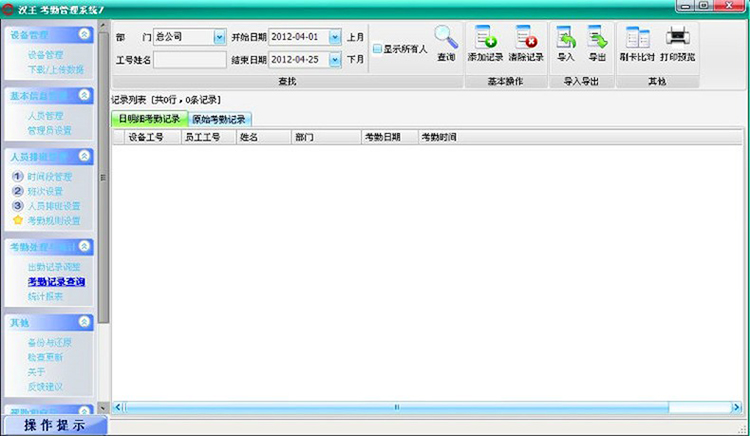The height and width of the screenshot is (436, 750).
Task: Collapse the 设备管理 sidebar section
Action: pos(84,34)
